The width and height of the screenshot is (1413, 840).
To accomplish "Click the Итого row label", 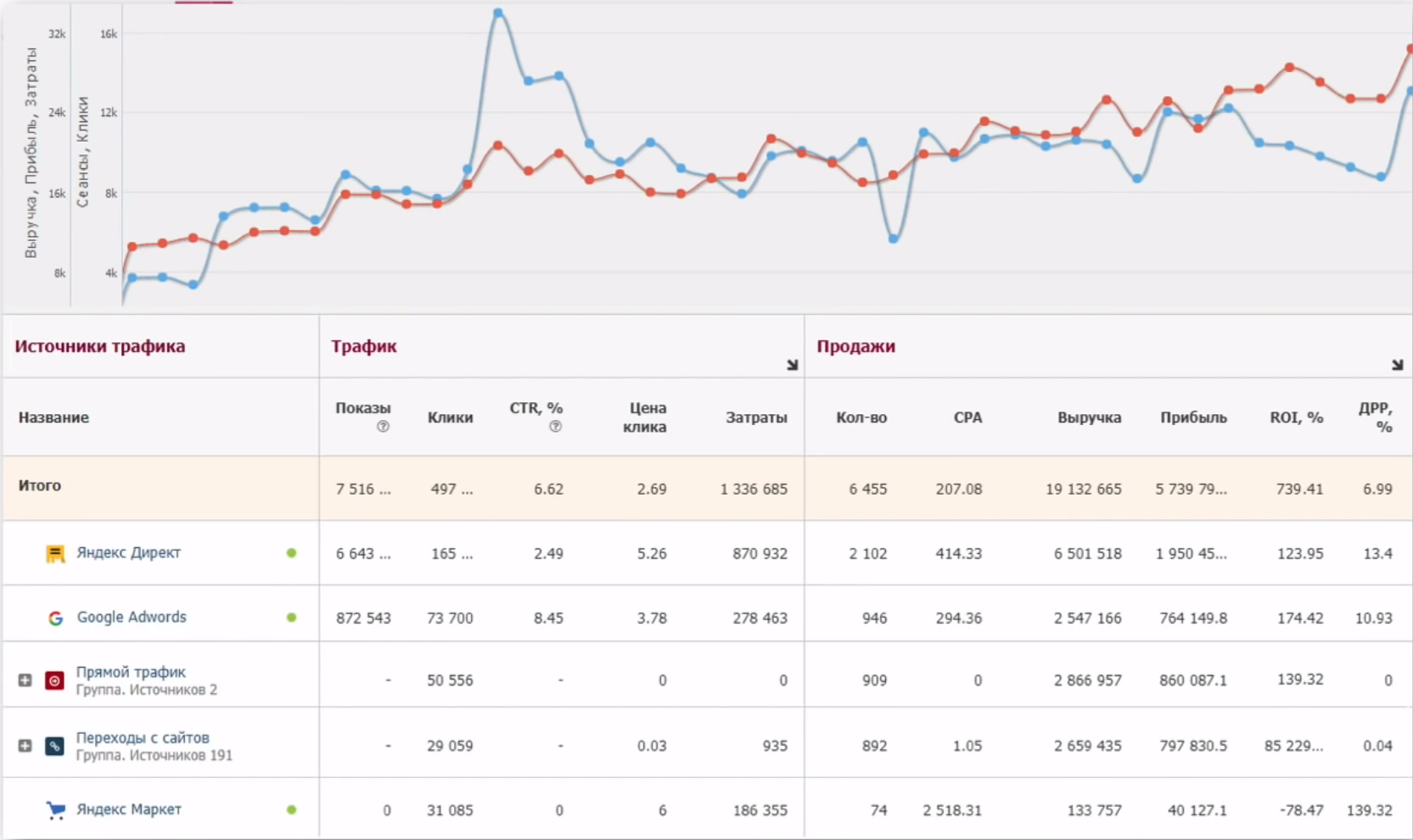I will [x=40, y=485].
